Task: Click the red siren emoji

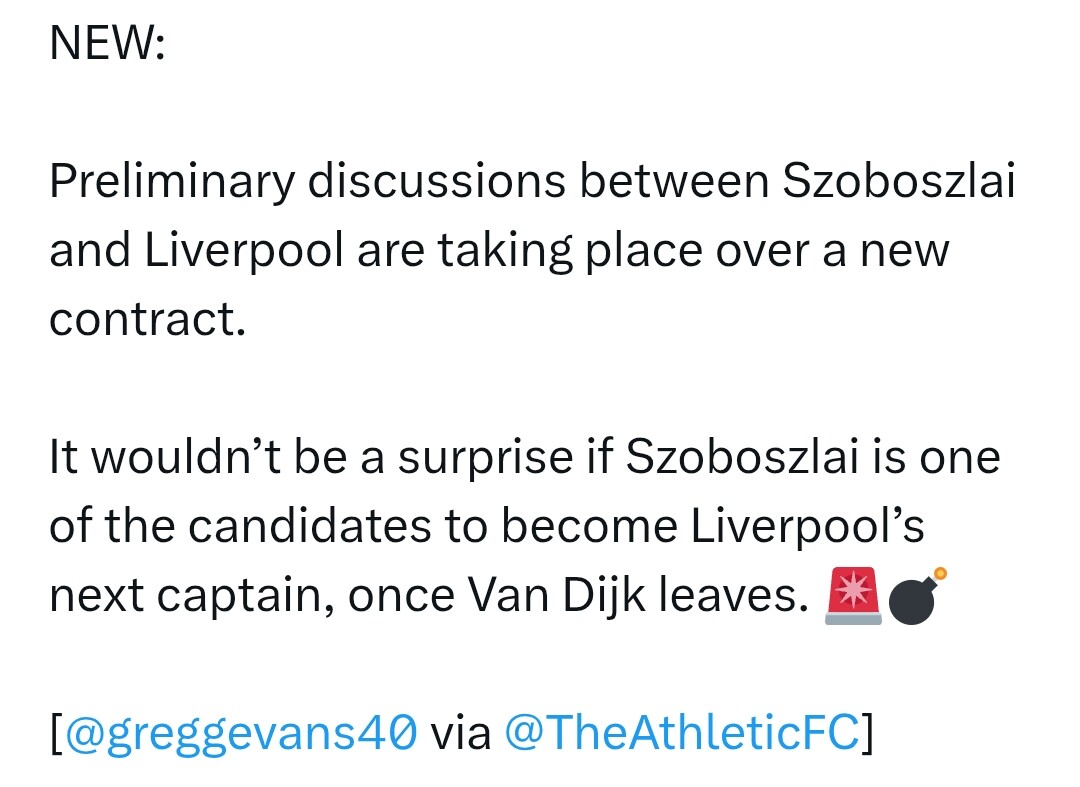Action: tap(853, 597)
